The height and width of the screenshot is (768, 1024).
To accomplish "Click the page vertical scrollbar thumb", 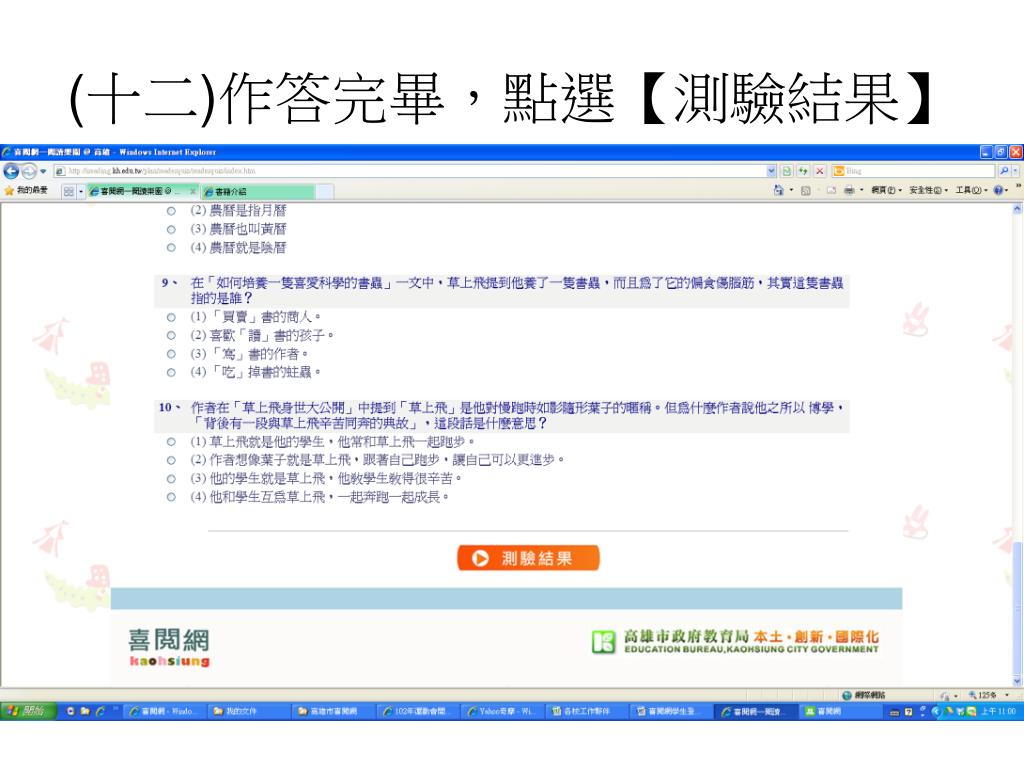I will tap(1017, 611).
